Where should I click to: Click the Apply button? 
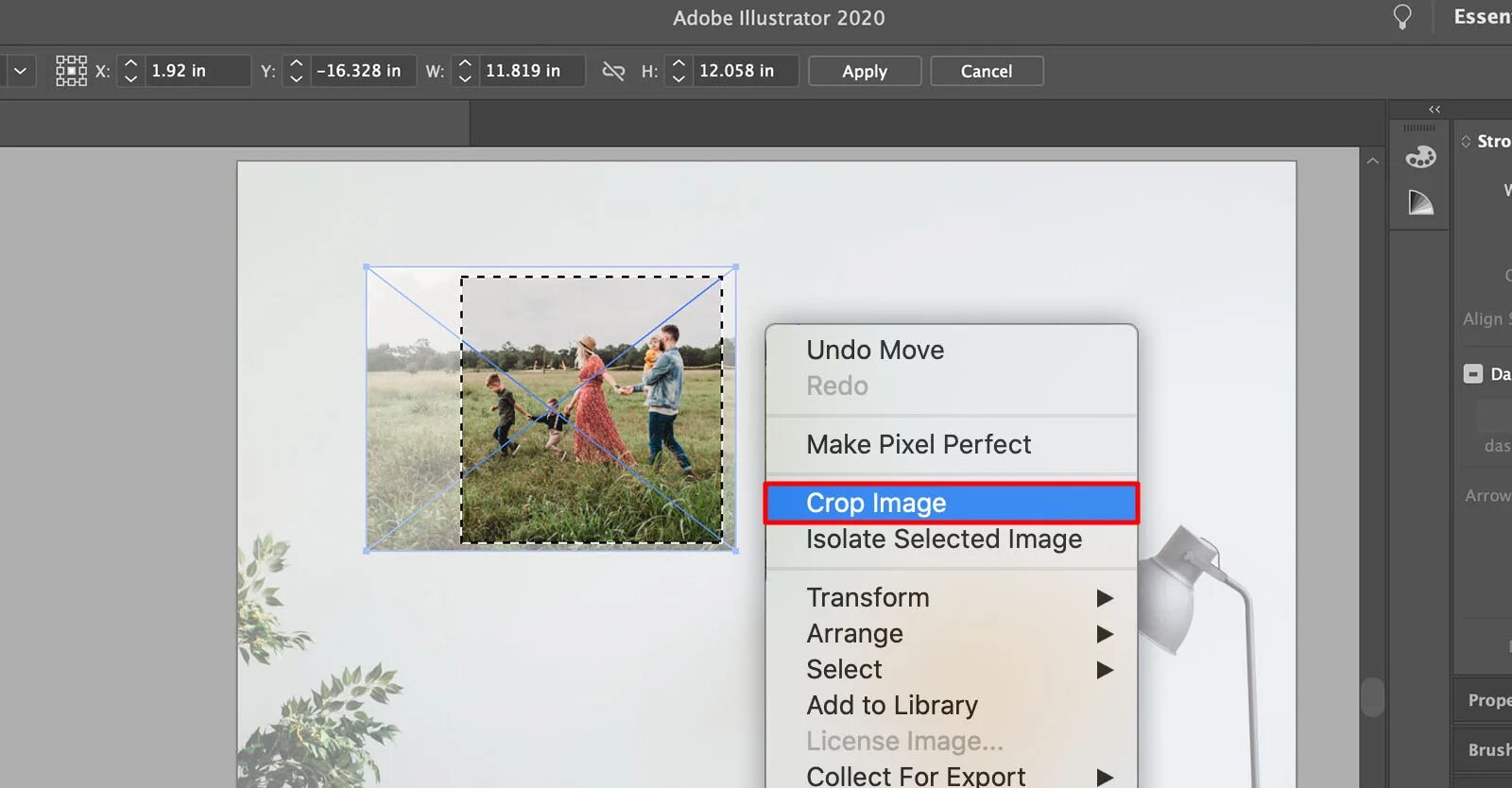tap(865, 71)
